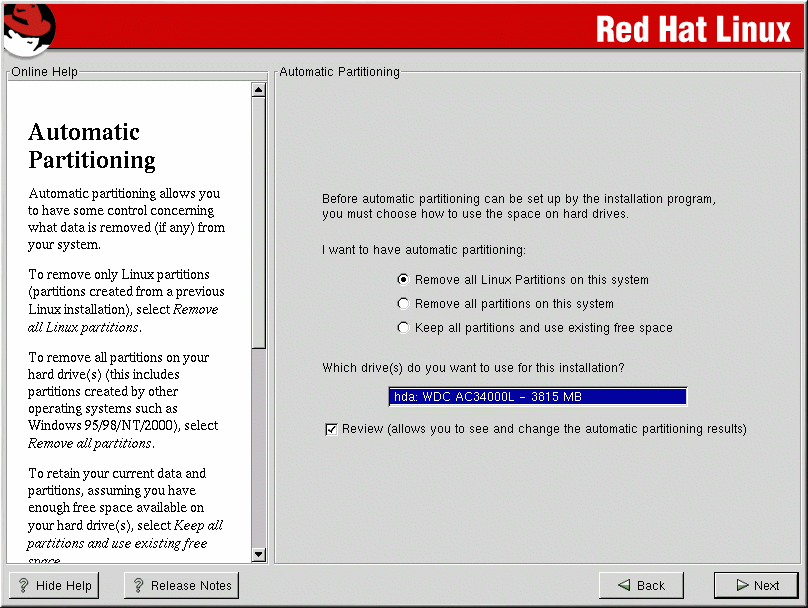
Task: Go back to the previous installer step
Action: [x=640, y=586]
